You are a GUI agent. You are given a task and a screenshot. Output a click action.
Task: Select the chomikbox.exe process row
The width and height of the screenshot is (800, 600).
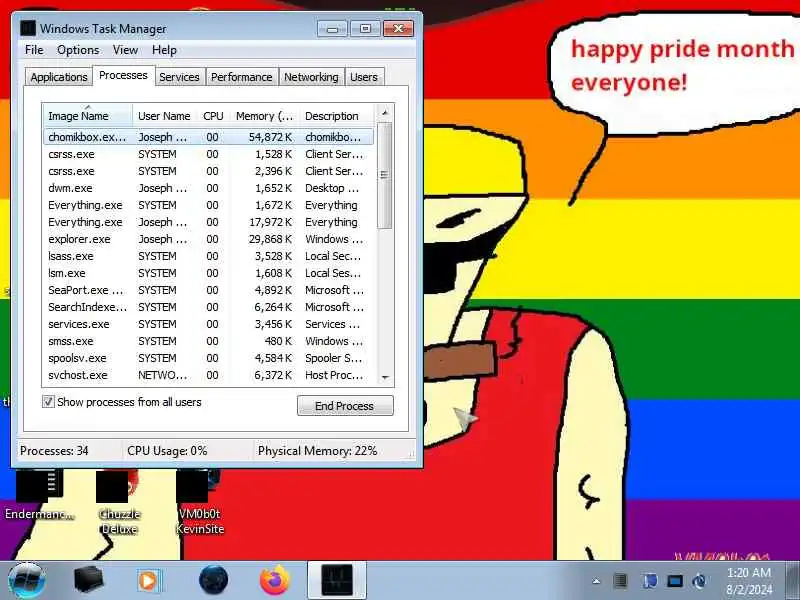[208, 137]
